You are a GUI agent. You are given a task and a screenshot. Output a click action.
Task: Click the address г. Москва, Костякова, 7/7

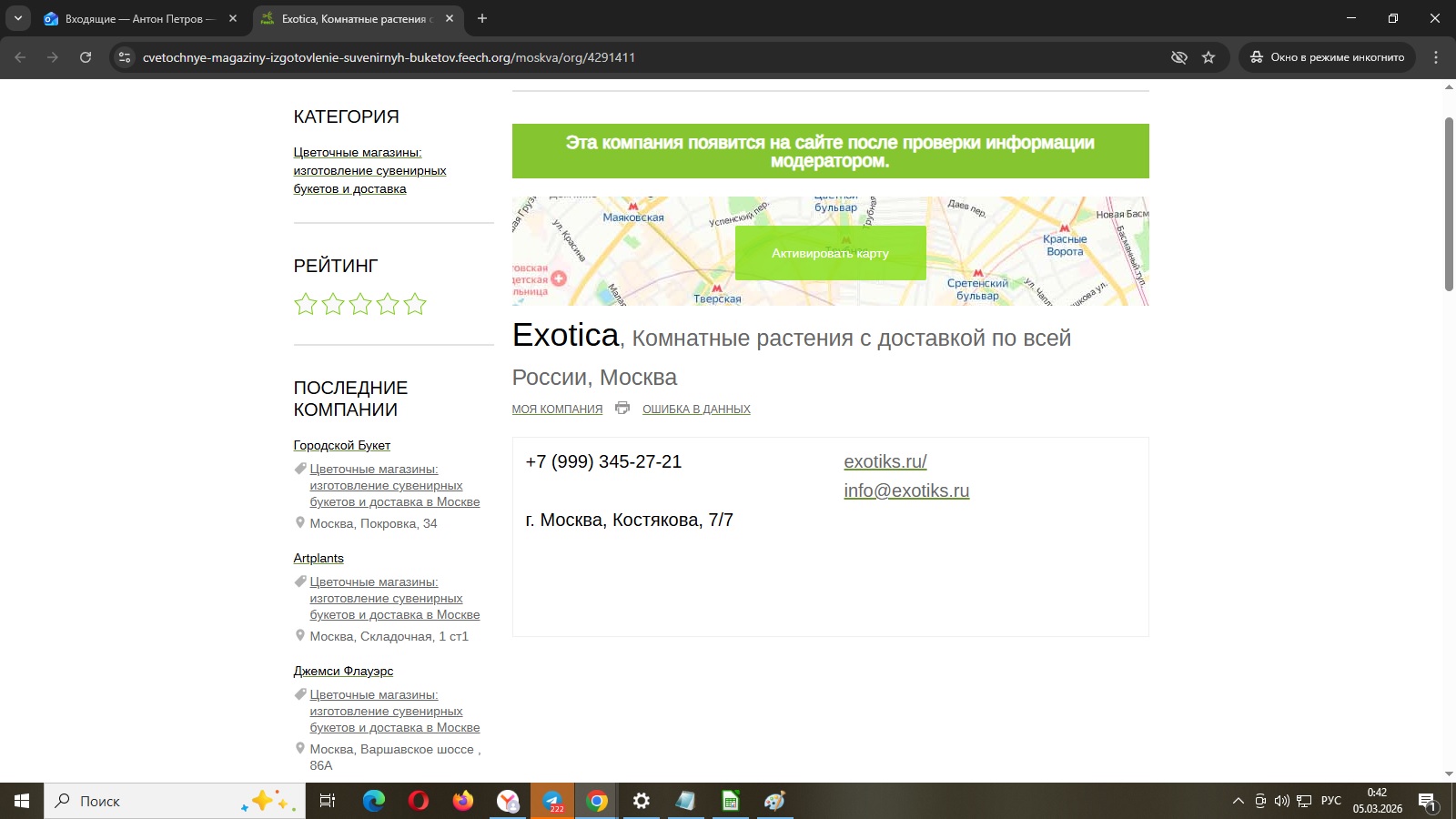(x=629, y=520)
